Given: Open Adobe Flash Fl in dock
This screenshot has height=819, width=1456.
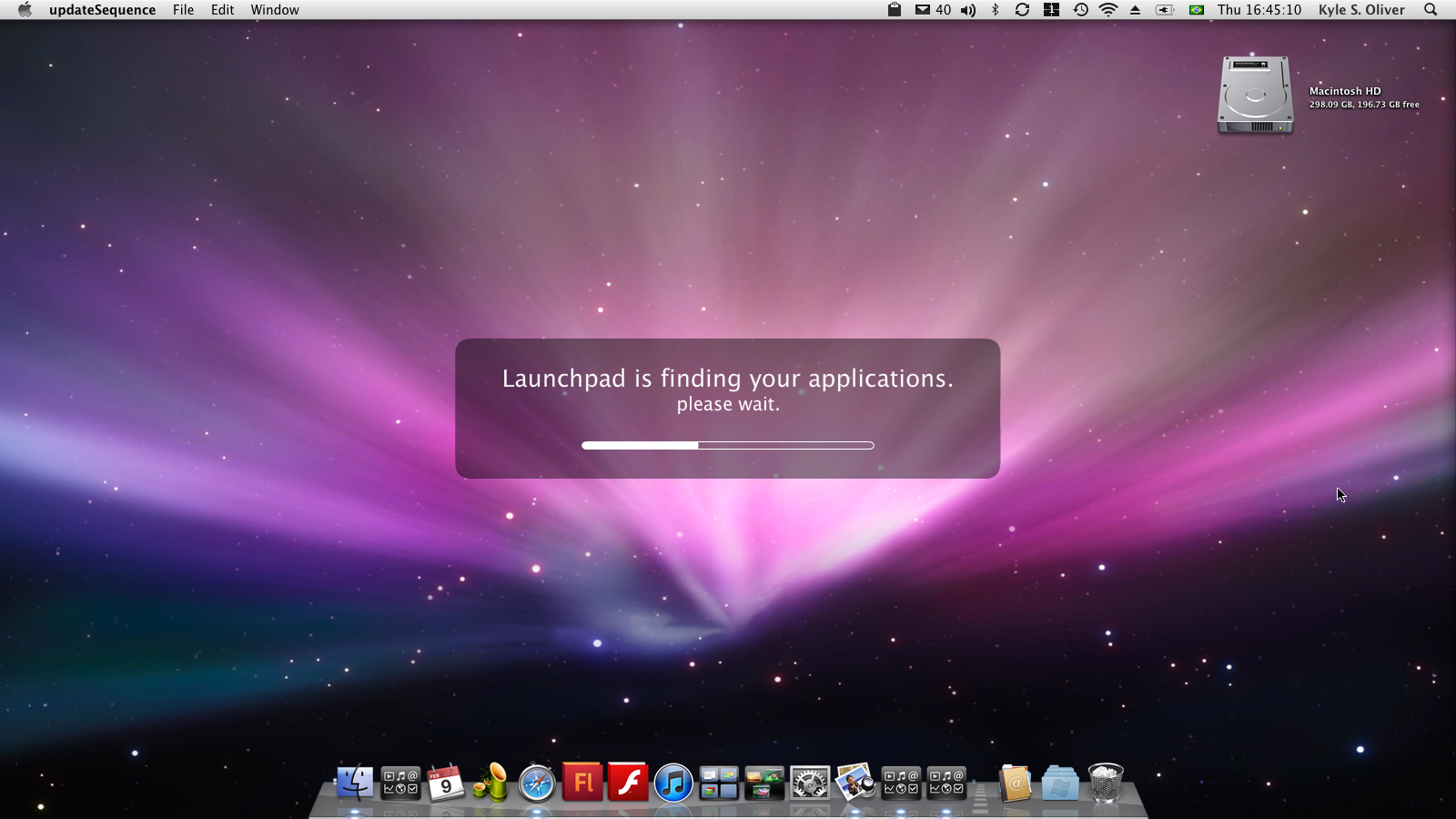Looking at the screenshot, I should coord(582,782).
